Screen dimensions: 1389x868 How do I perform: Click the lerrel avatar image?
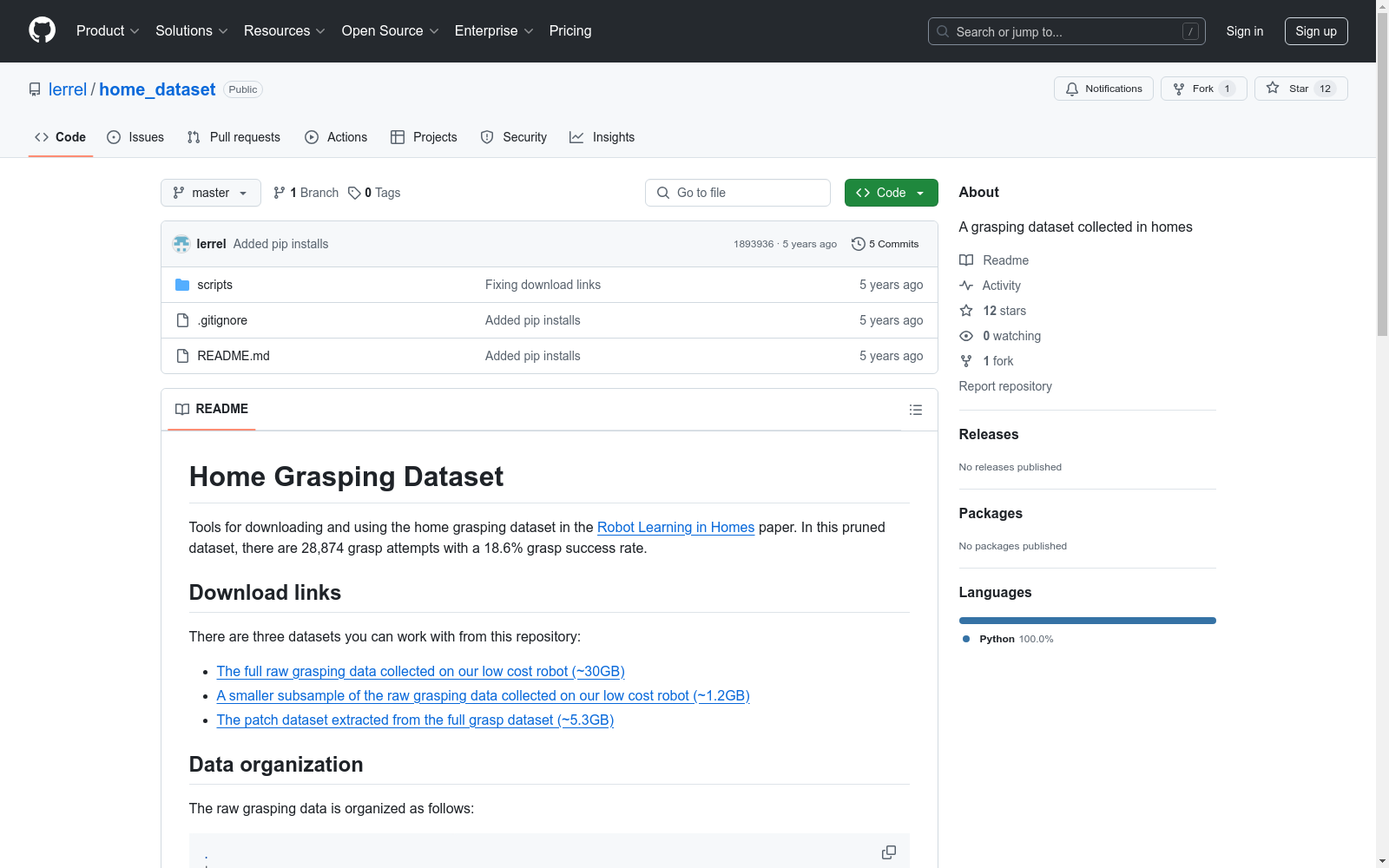click(181, 244)
